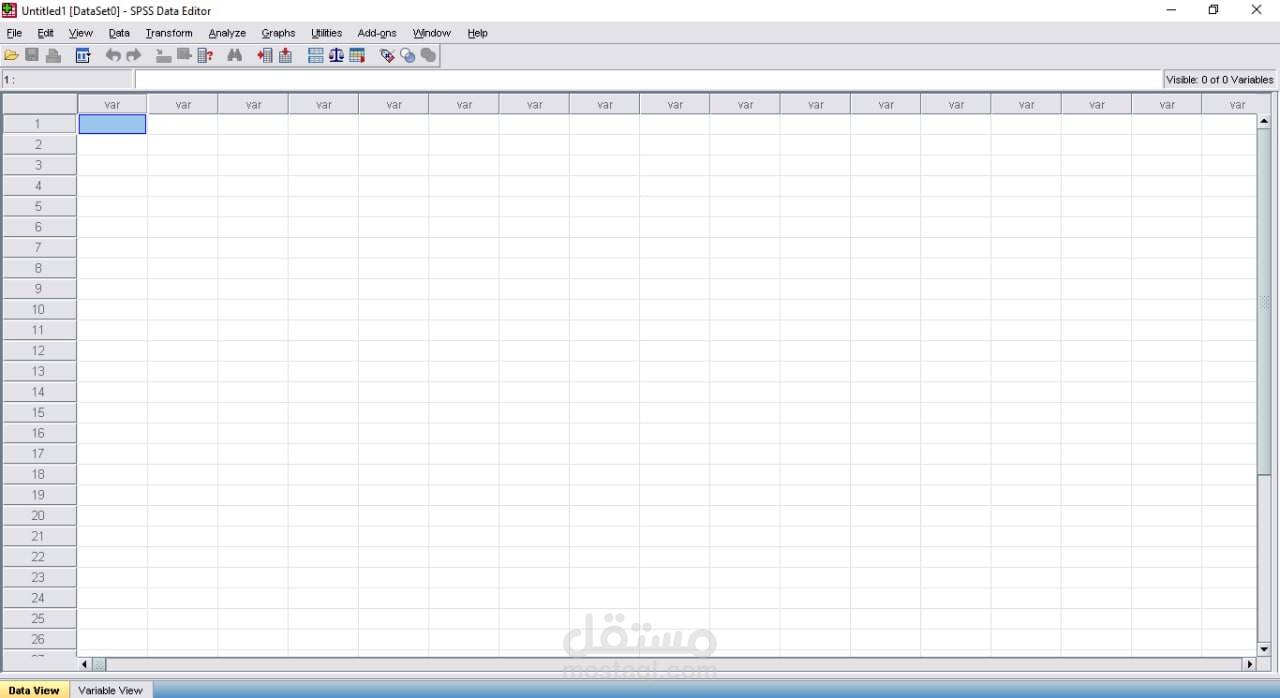Select row header 24
Screen dimensions: 1280x698
pos(39,598)
